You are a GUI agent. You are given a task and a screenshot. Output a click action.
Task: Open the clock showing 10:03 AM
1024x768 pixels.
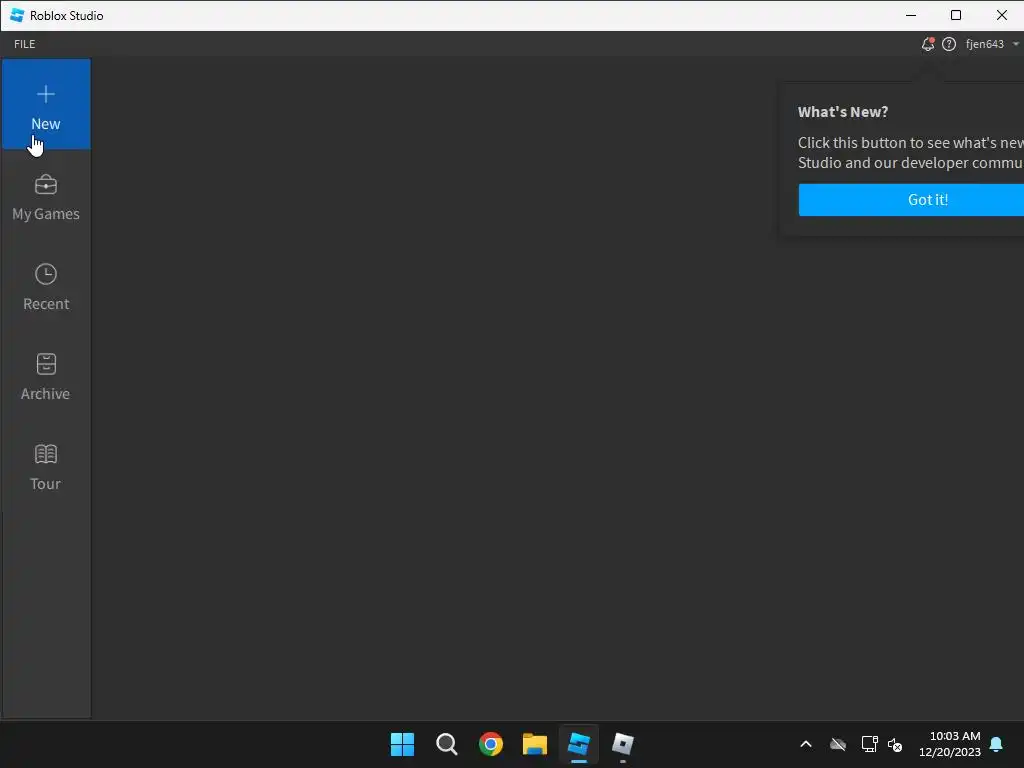pyautogui.click(x=950, y=744)
